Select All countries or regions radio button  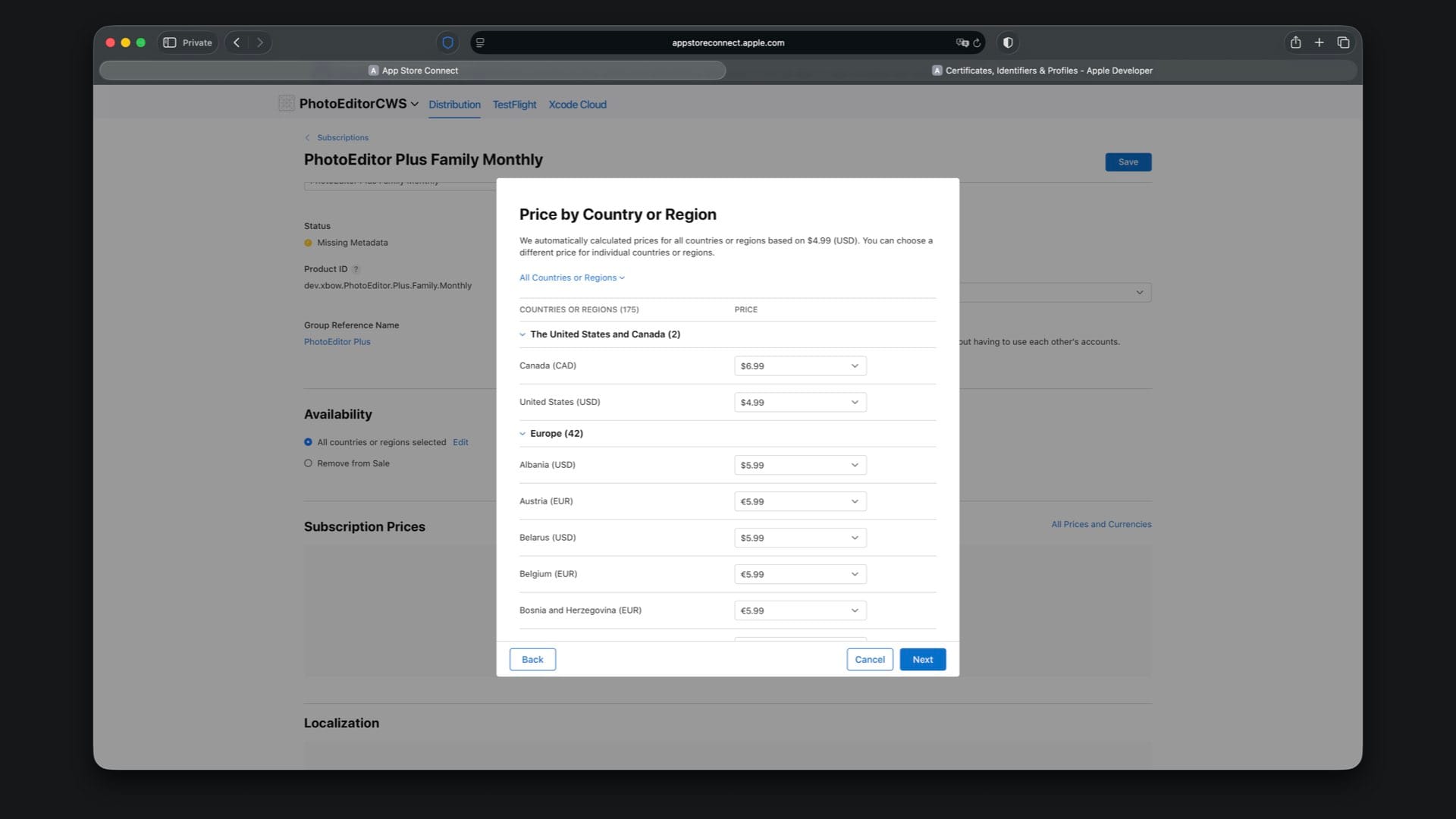click(308, 442)
